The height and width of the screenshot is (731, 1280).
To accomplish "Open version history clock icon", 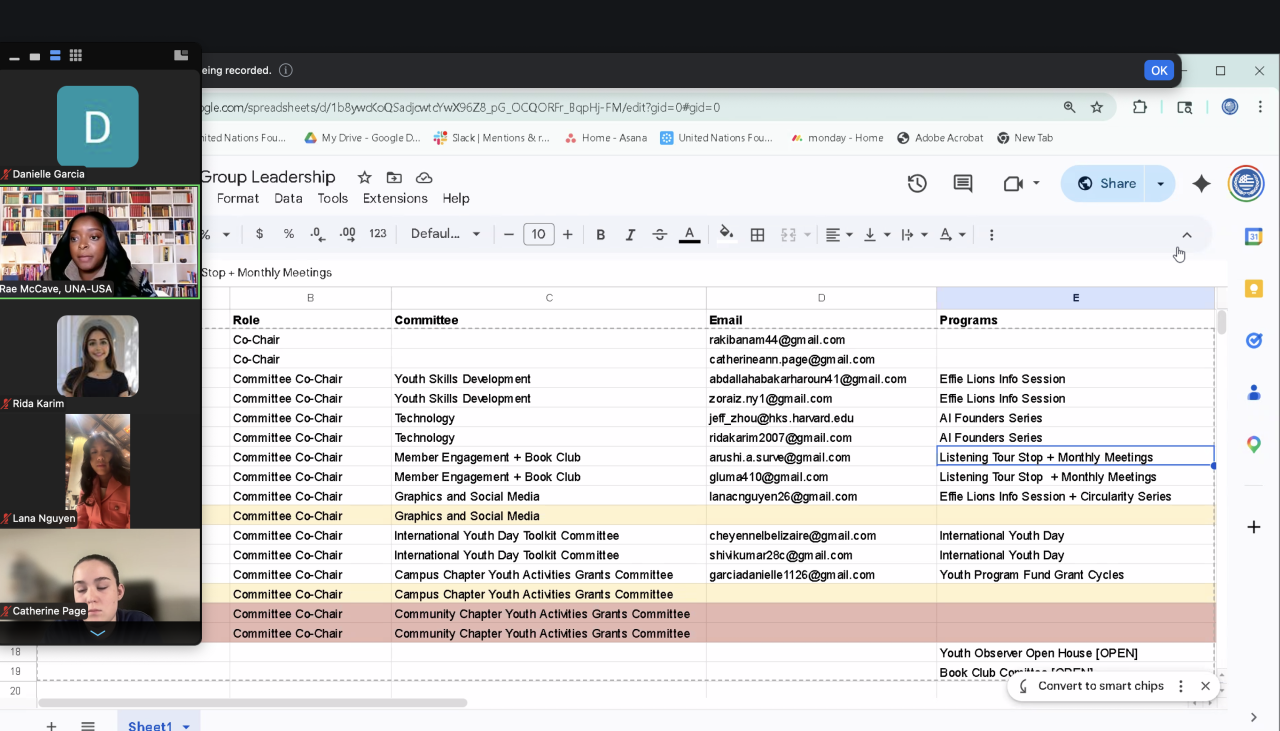I will coord(916,183).
